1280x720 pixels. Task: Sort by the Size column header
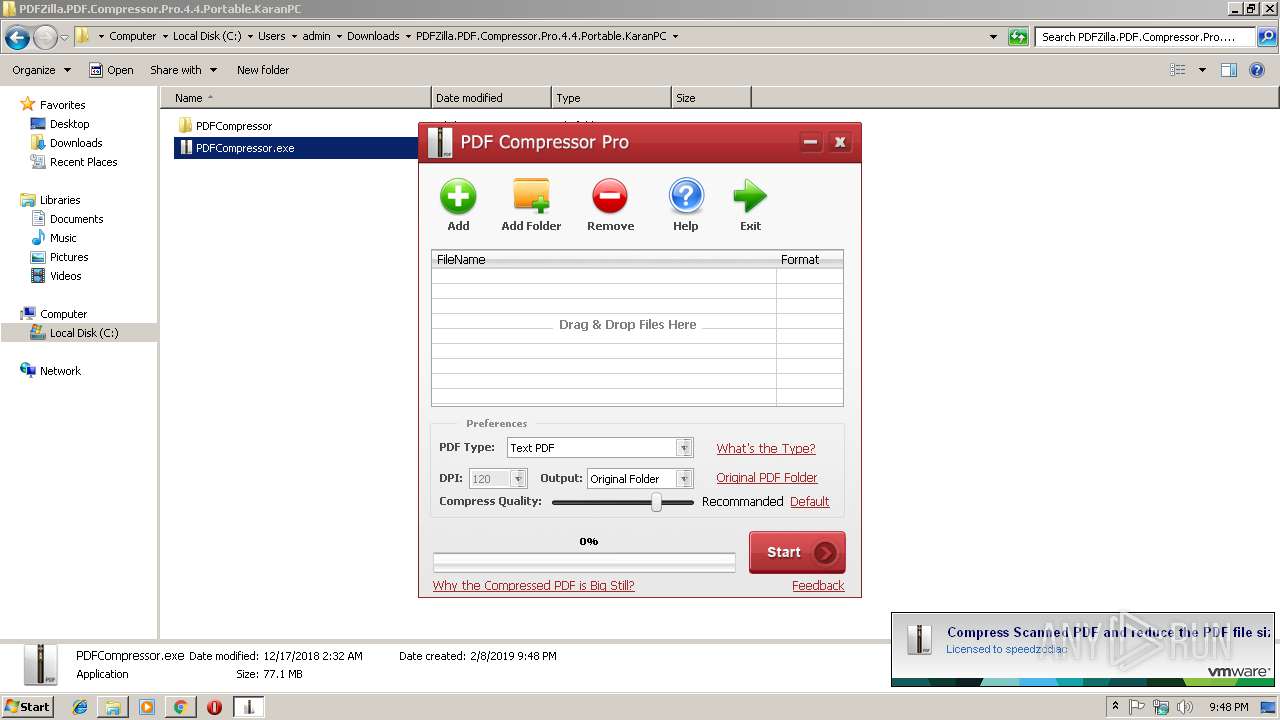click(711, 98)
